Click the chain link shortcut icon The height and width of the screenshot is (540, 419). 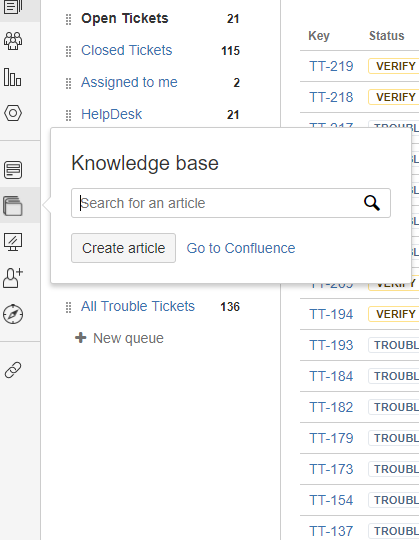(13, 370)
